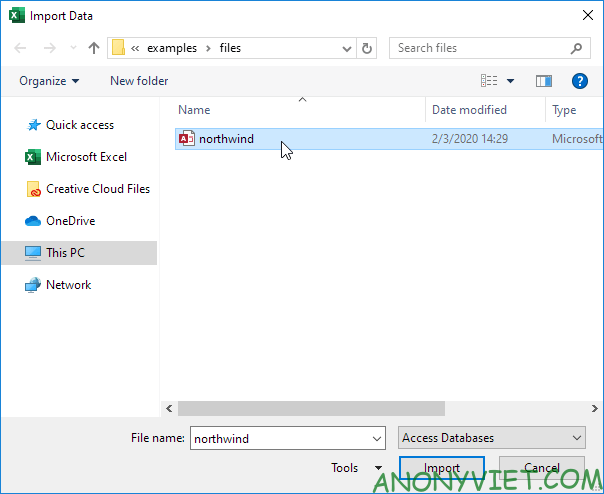Image resolution: width=604 pixels, height=494 pixels.
Task: Toggle the preview pane icon
Action: tap(544, 81)
